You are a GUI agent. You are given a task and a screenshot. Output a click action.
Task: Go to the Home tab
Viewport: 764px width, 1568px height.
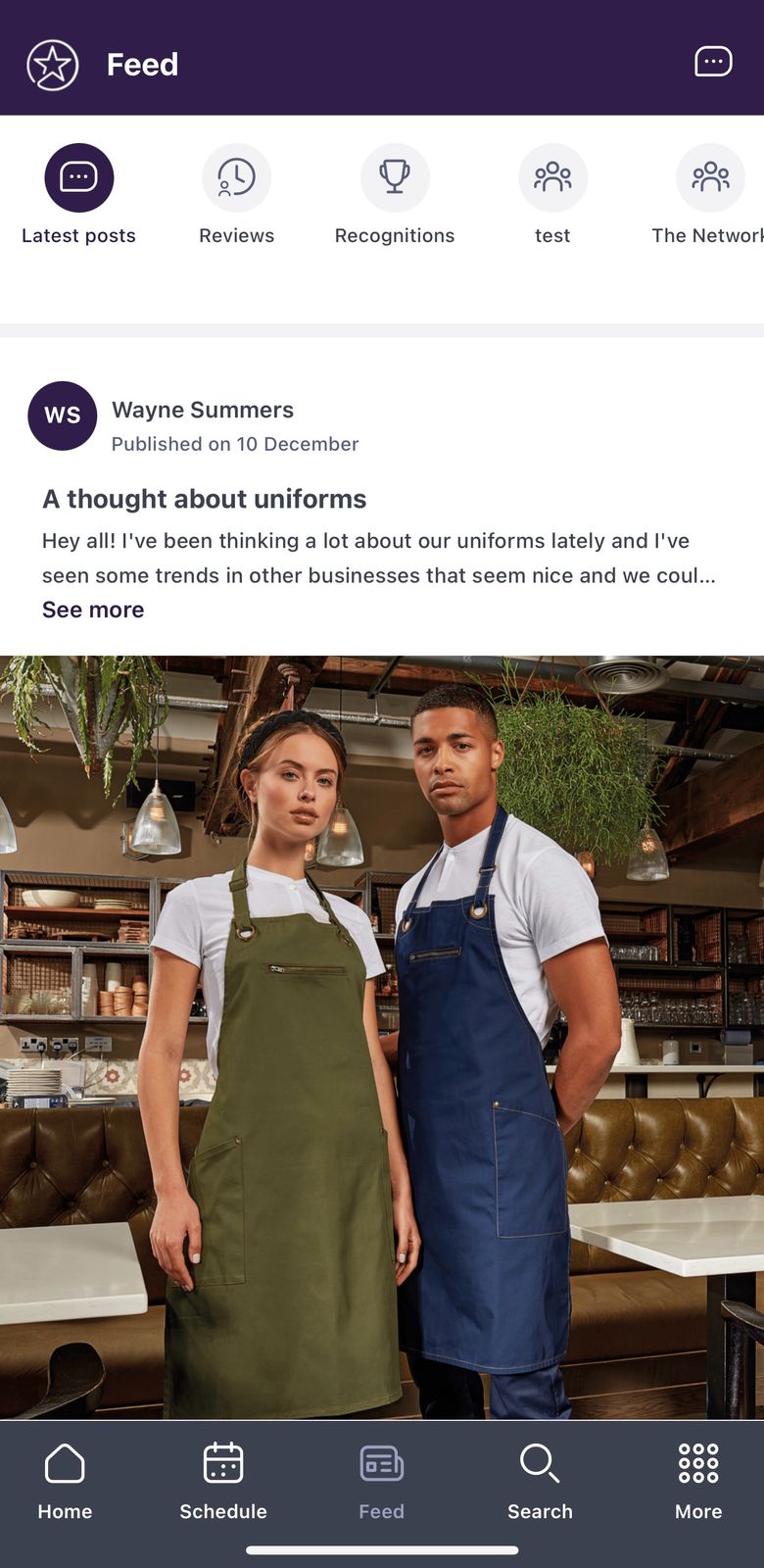65,1481
